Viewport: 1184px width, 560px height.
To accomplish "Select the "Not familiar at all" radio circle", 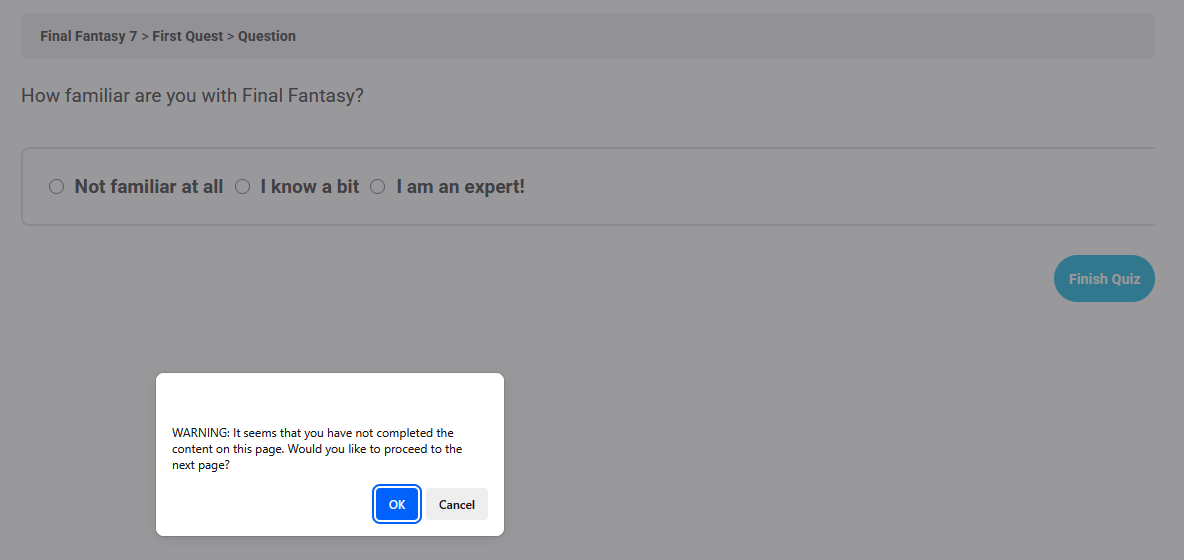I will click(x=57, y=186).
